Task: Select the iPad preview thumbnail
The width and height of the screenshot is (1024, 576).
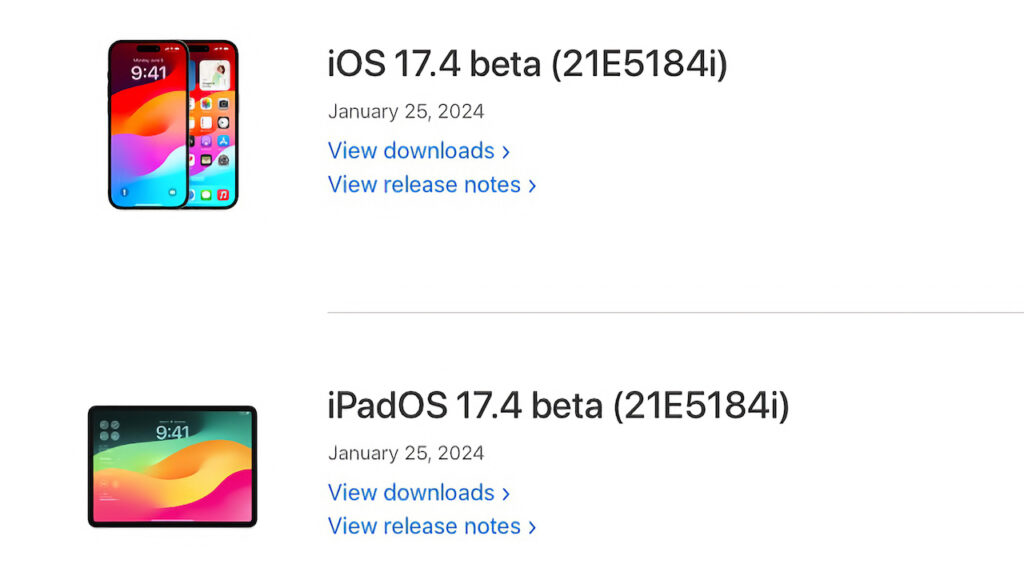Action: (172, 465)
